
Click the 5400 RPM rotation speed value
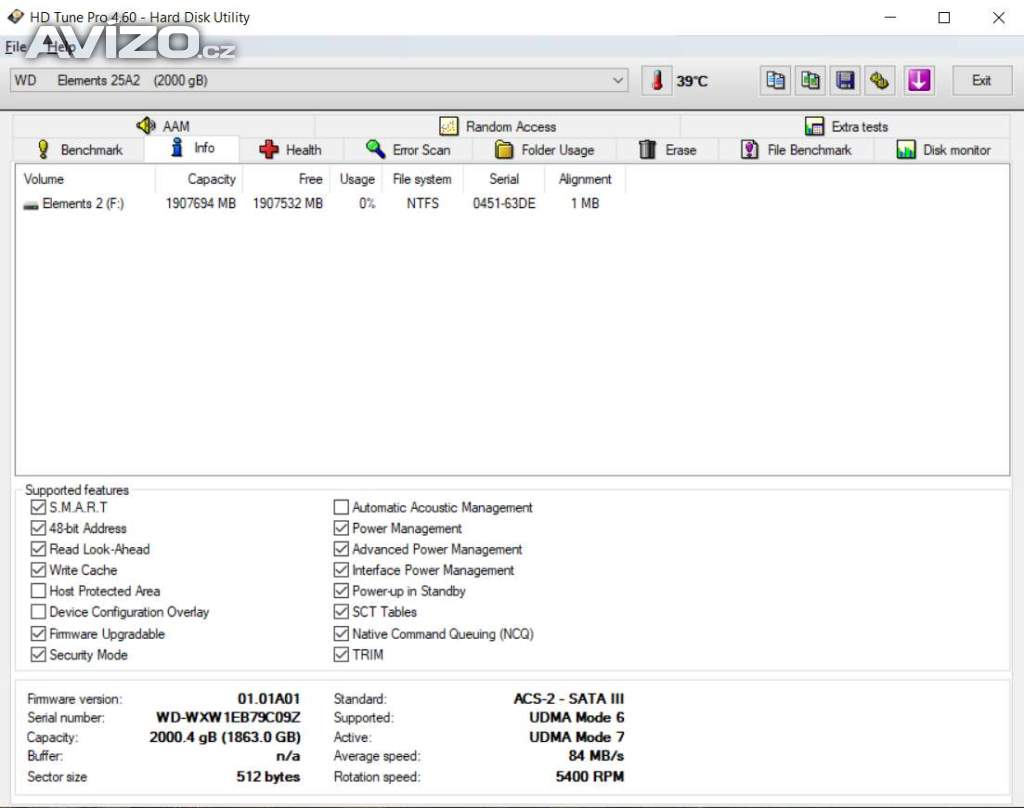590,777
